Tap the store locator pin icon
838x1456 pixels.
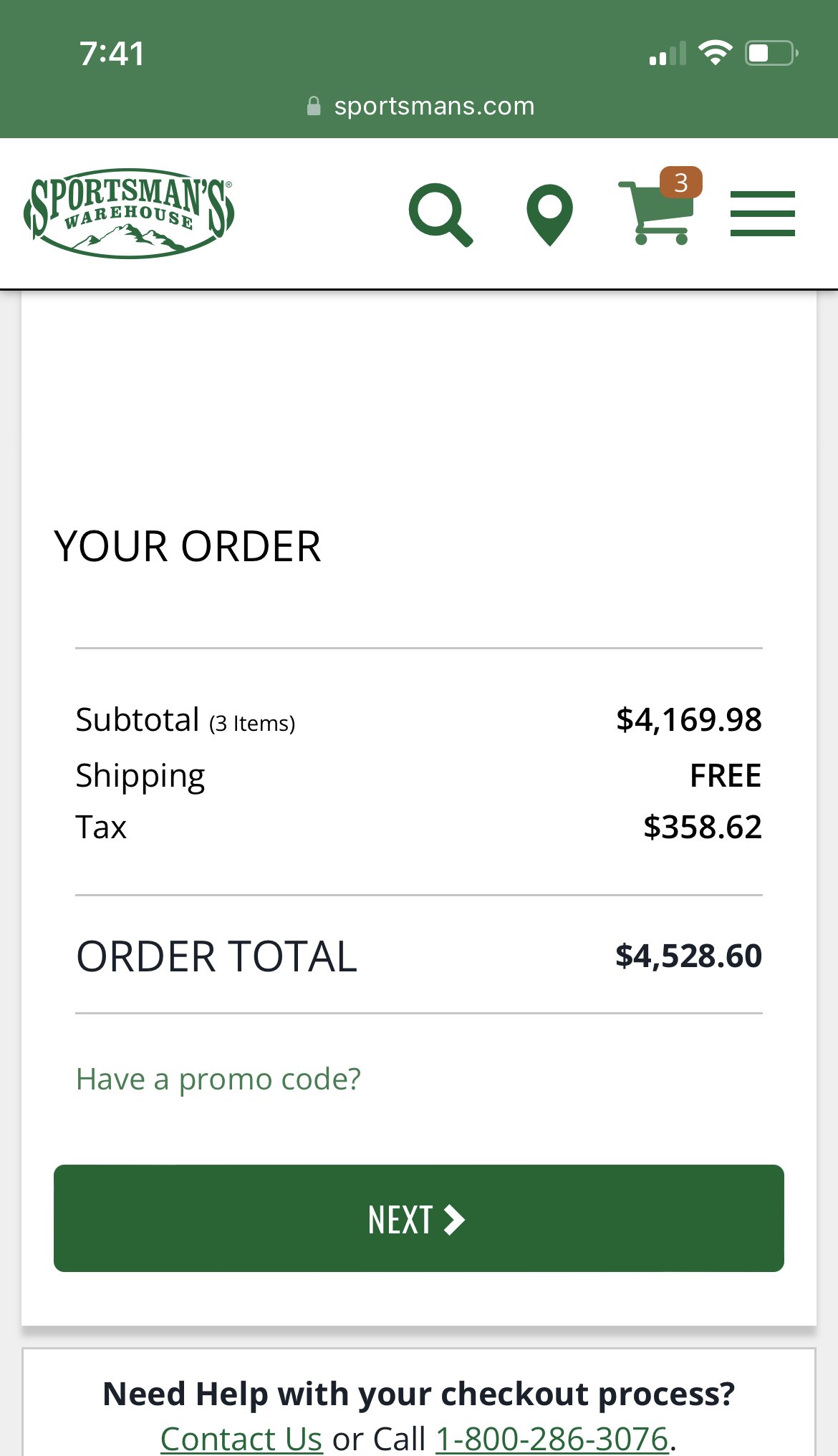[x=549, y=214]
